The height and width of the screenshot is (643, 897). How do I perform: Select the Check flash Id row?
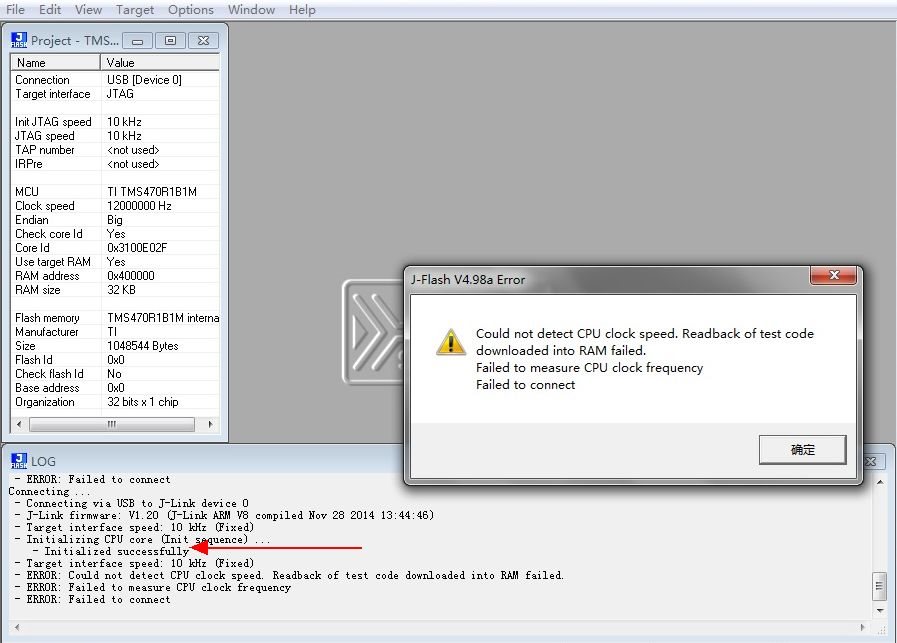click(x=114, y=374)
